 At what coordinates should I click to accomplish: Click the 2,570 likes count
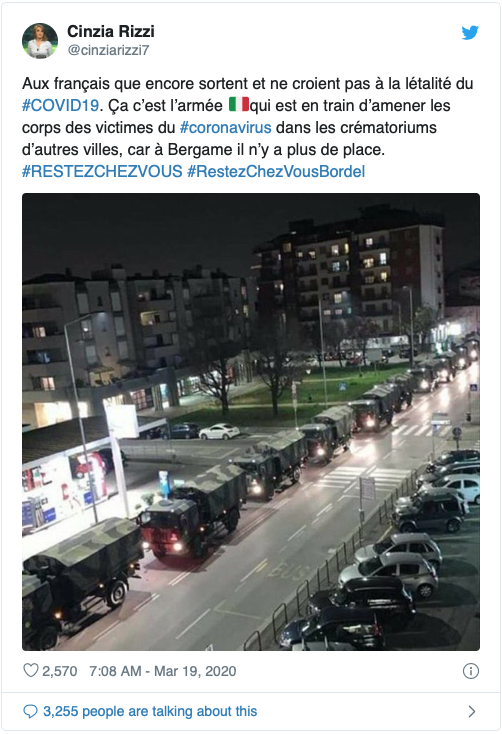pos(59,671)
